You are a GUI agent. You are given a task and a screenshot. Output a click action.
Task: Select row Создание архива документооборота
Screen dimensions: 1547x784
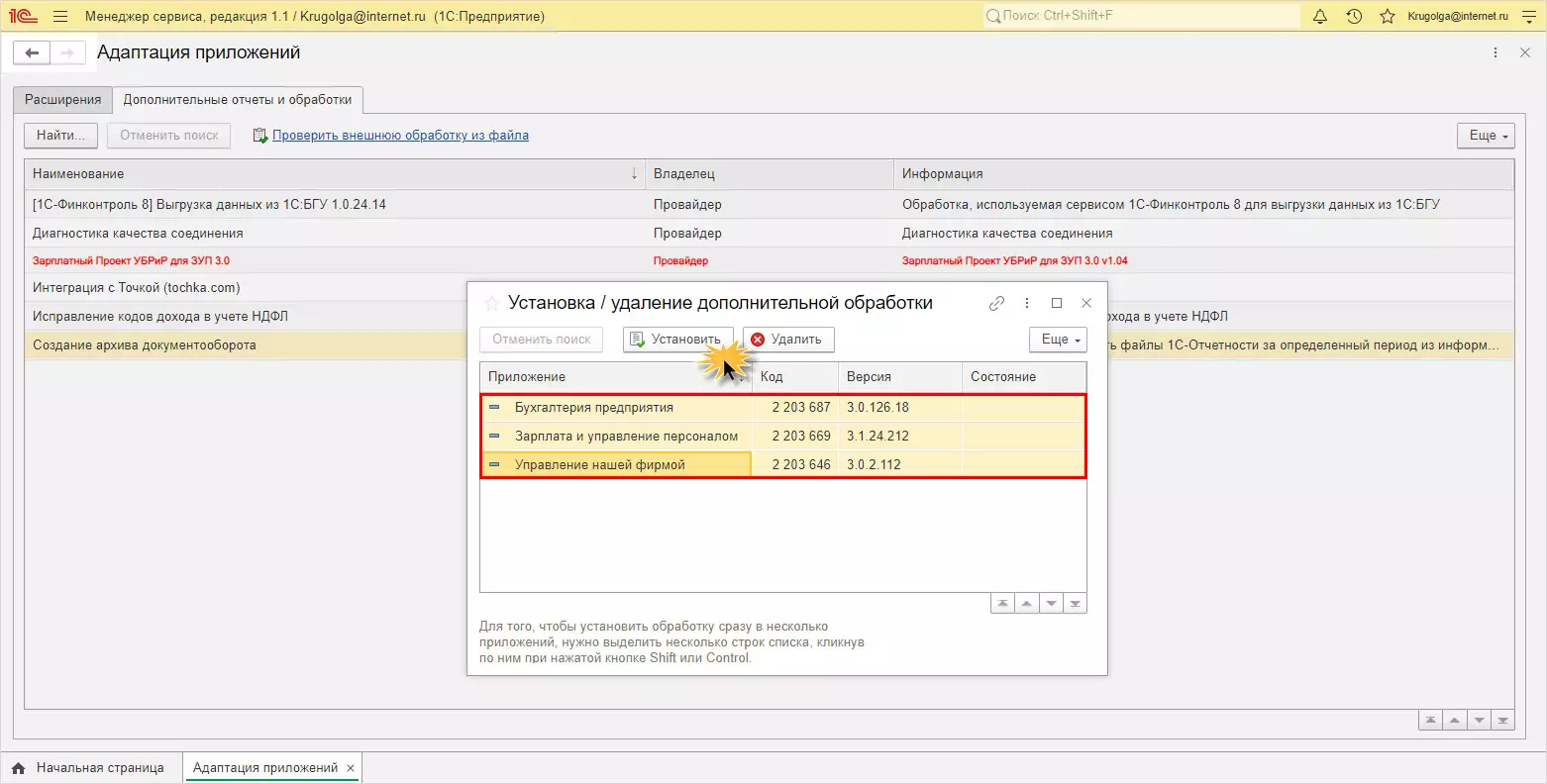tap(145, 345)
